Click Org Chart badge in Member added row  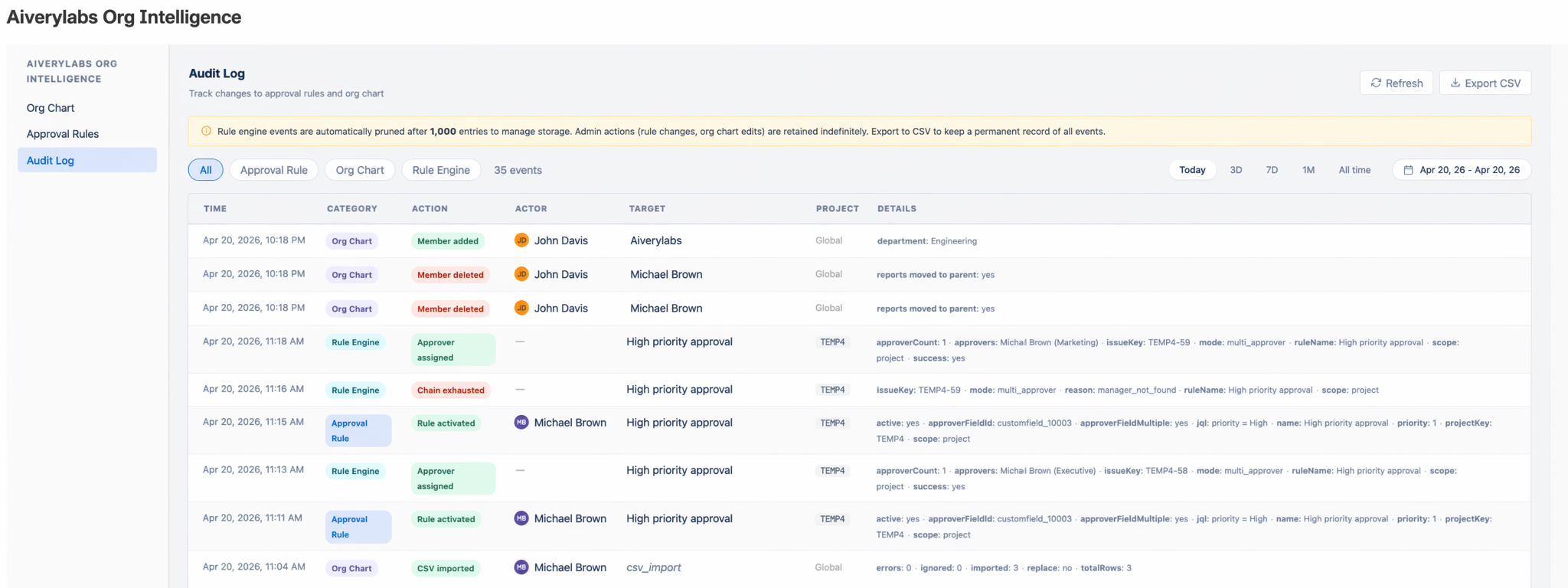(351, 241)
